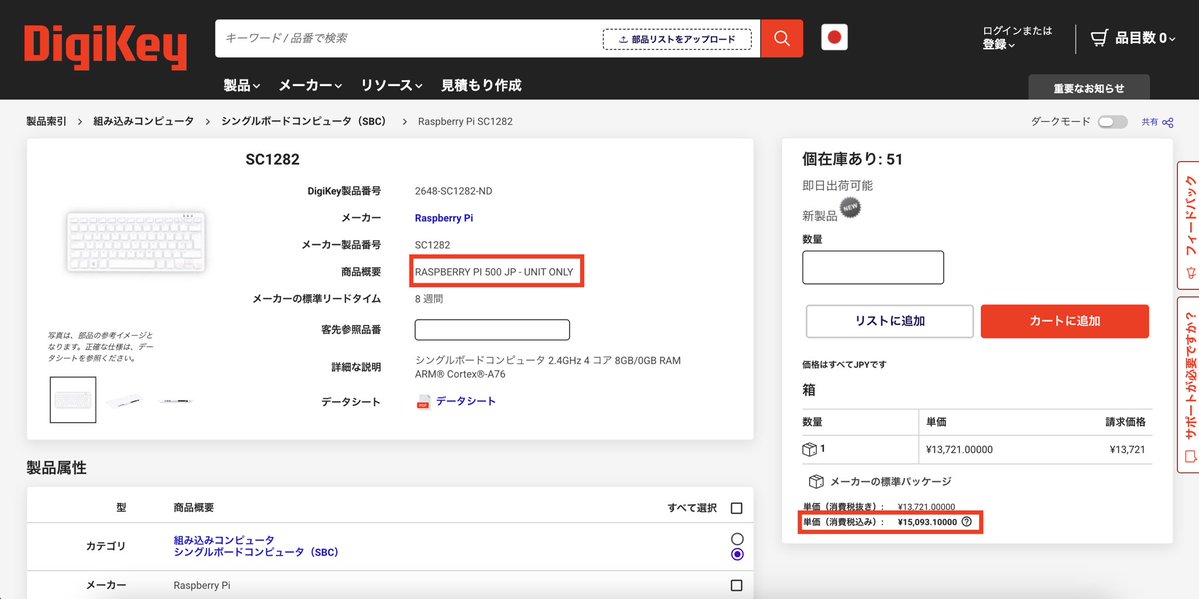
Task: Click the box package icon by quantity 1
Action: click(x=809, y=450)
